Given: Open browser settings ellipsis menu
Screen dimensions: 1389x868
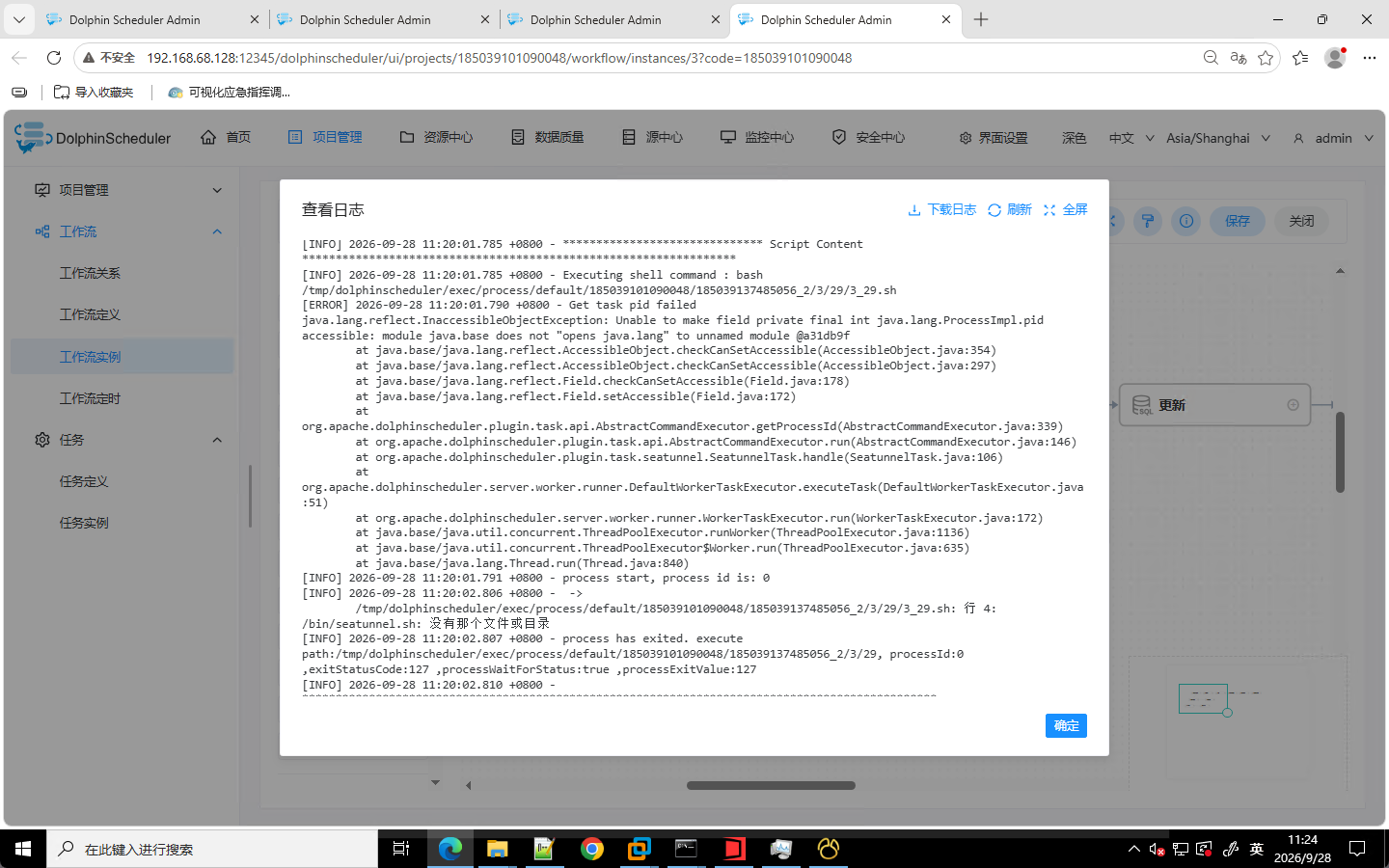Looking at the screenshot, I should tap(1370, 58).
